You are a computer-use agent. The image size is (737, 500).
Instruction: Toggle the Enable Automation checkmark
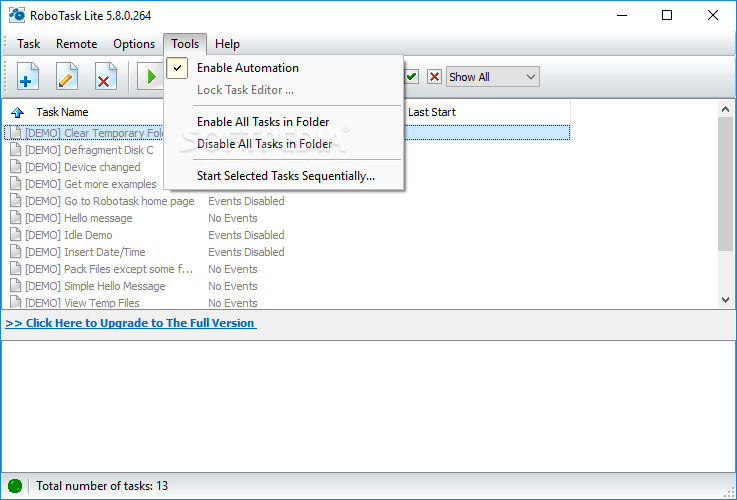pyautogui.click(x=177, y=68)
